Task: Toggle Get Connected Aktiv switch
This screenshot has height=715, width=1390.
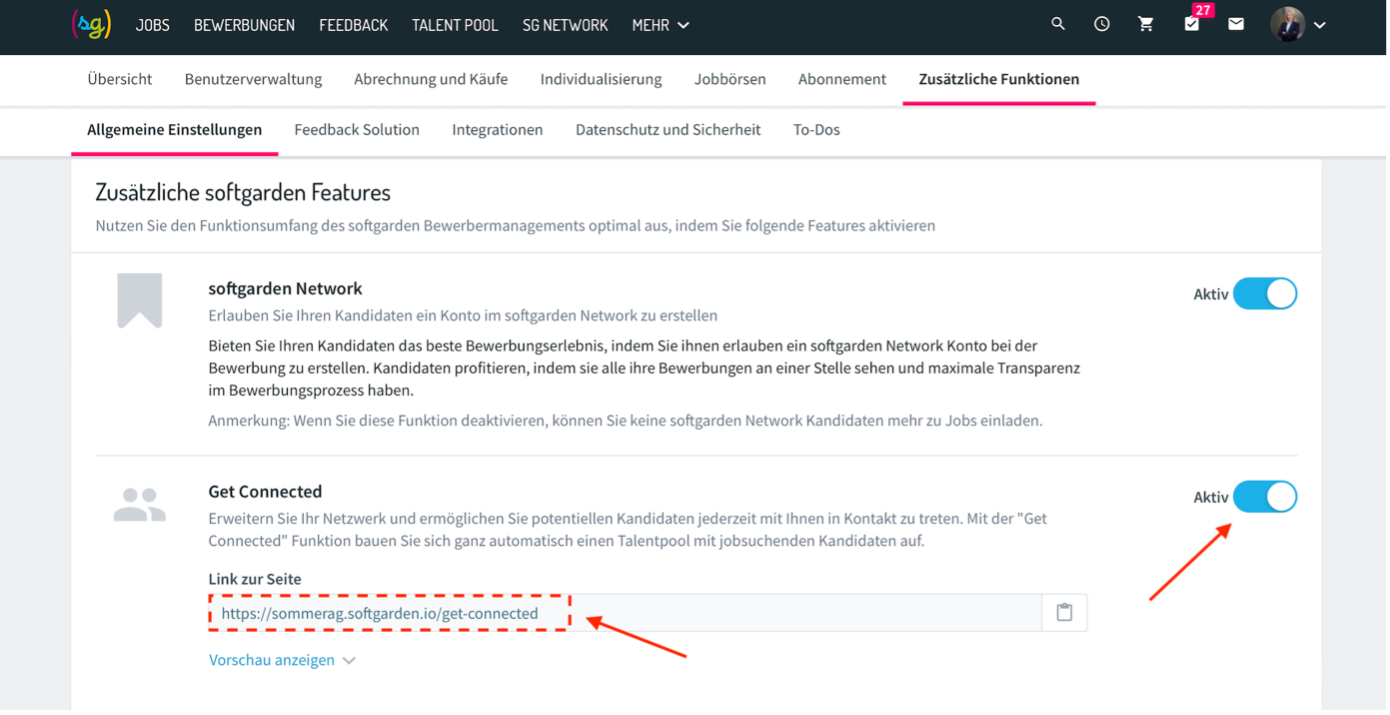Action: [x=1264, y=497]
